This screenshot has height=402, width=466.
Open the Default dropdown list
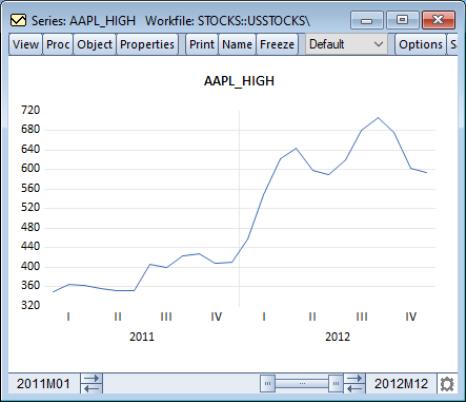click(346, 44)
